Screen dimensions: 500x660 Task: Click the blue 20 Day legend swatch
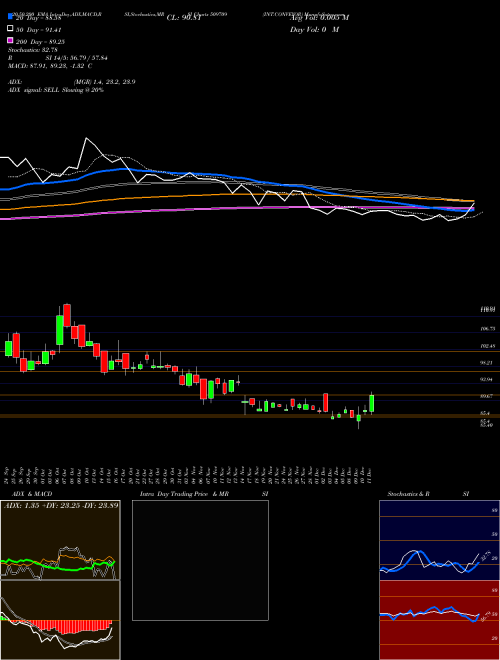pos(10,17)
